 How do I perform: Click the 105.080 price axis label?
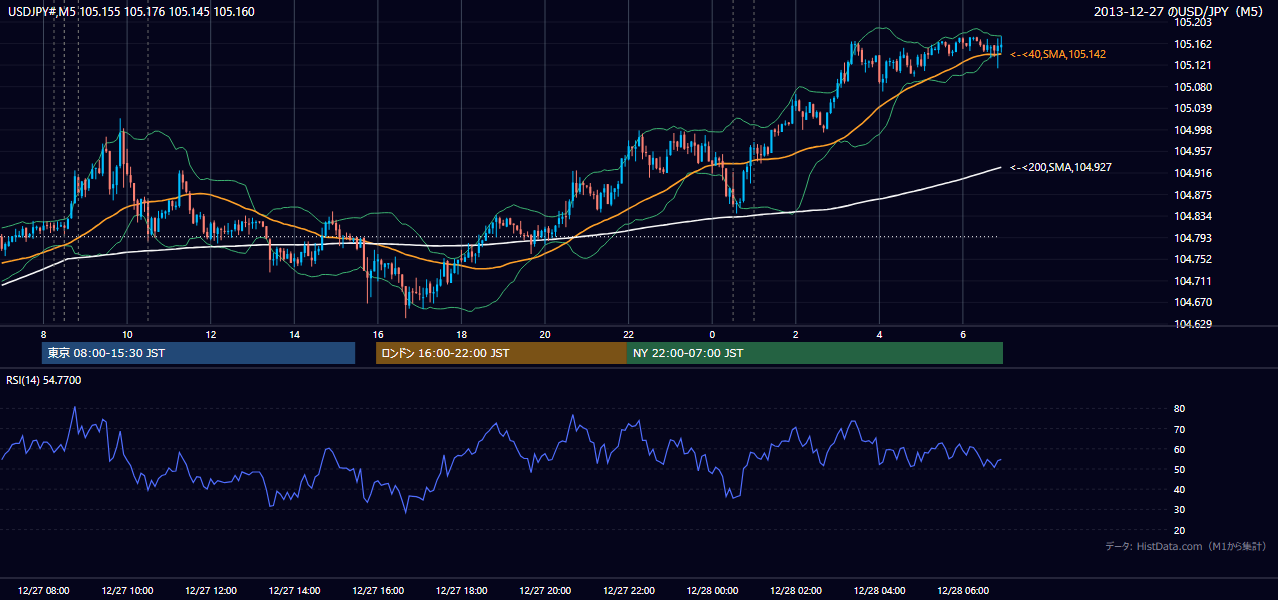point(1193,87)
